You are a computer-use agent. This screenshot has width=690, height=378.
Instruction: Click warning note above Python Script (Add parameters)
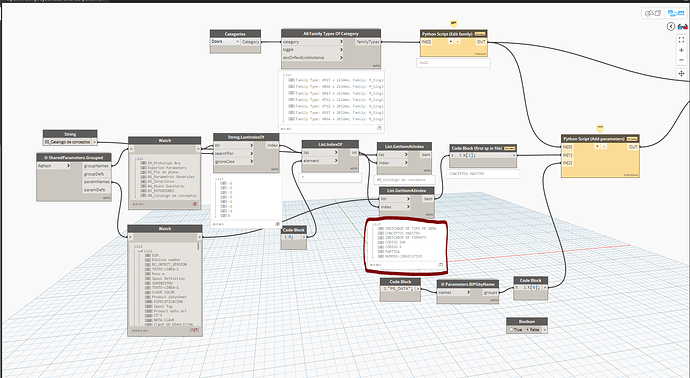pyautogui.click(x=600, y=128)
